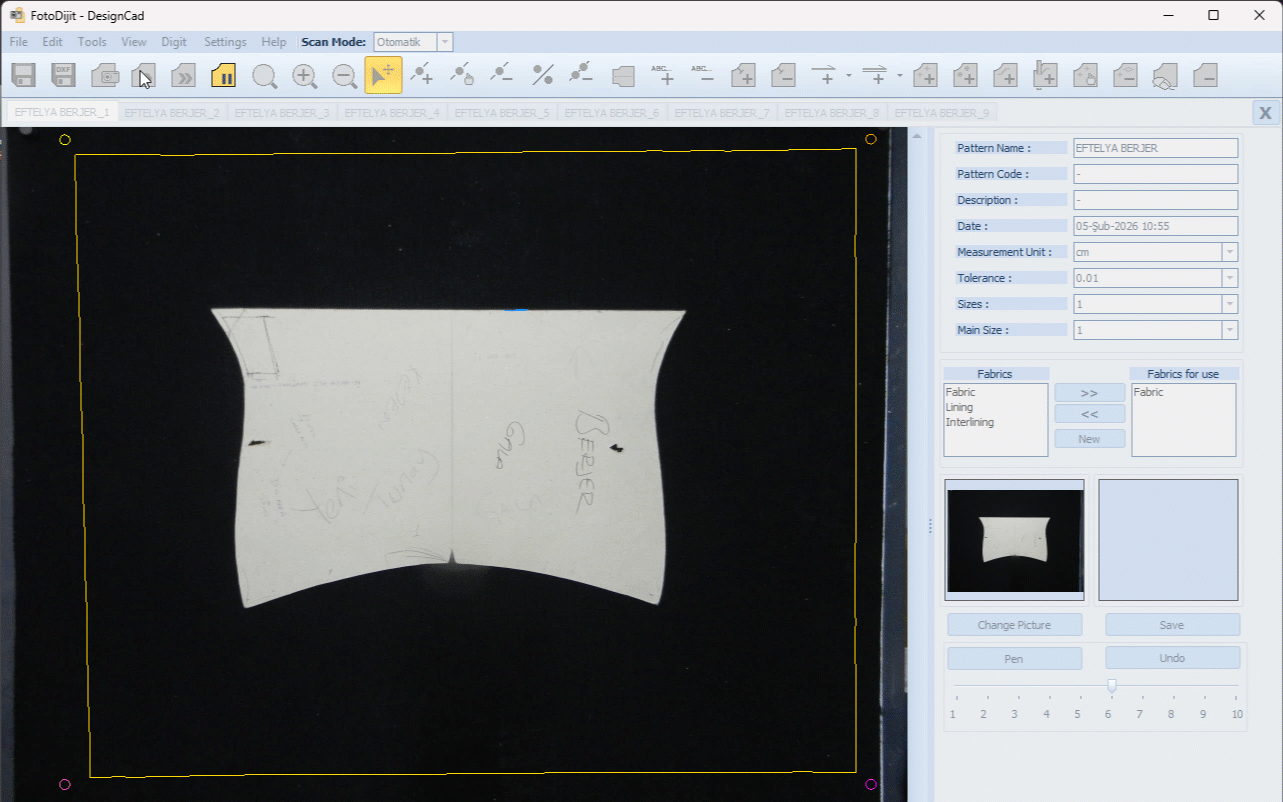The height and width of the screenshot is (802, 1283).
Task: Click the Save floppy disk icon
Action: (24, 76)
